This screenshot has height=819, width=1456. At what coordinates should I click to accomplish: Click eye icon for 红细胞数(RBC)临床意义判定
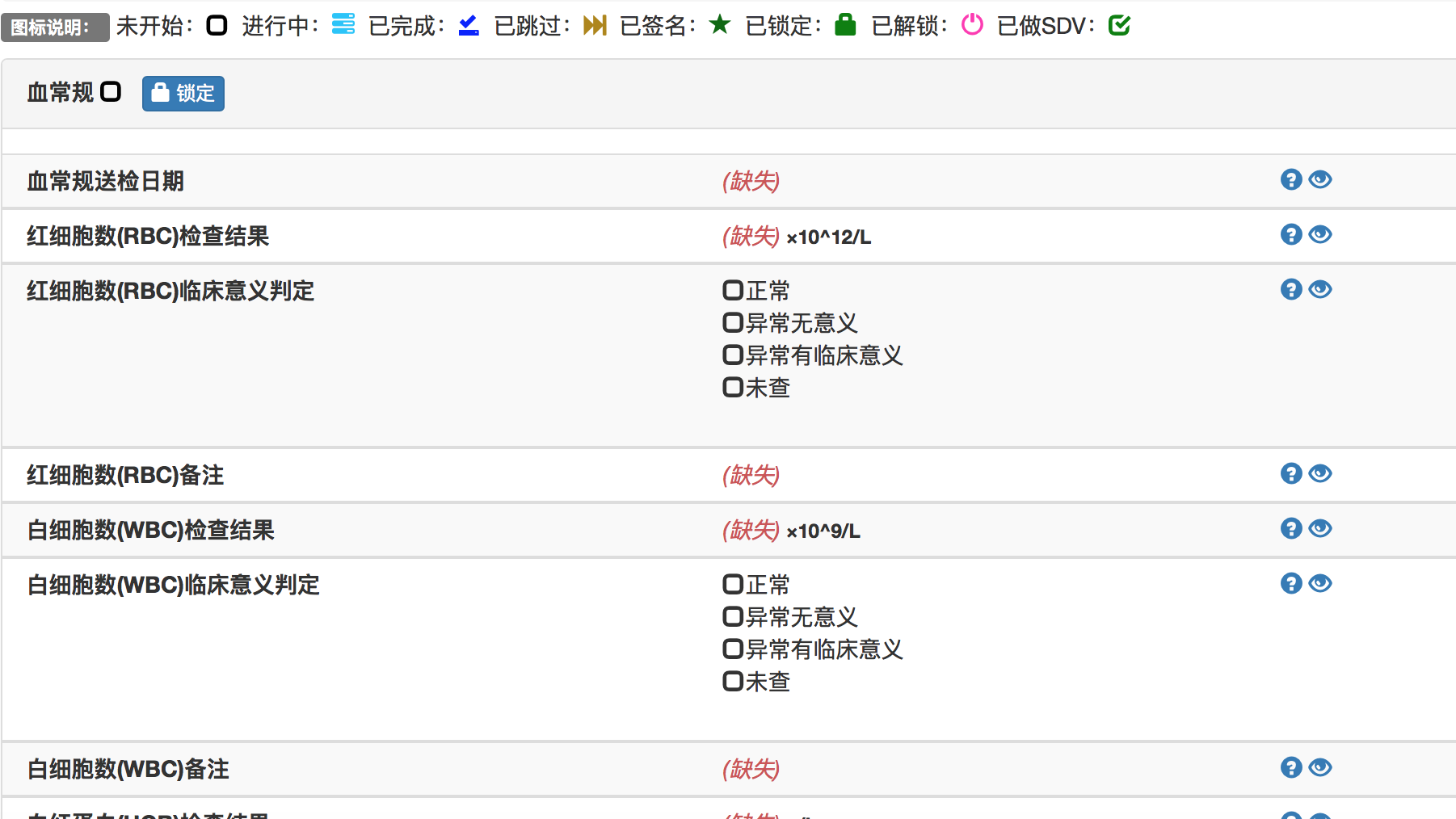point(1320,289)
